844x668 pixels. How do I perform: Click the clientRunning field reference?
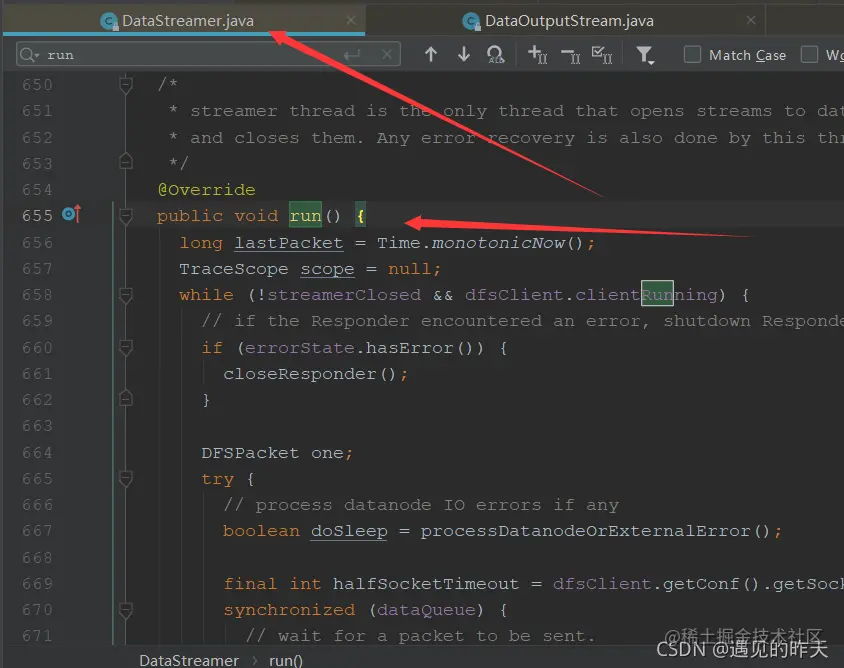tap(646, 295)
